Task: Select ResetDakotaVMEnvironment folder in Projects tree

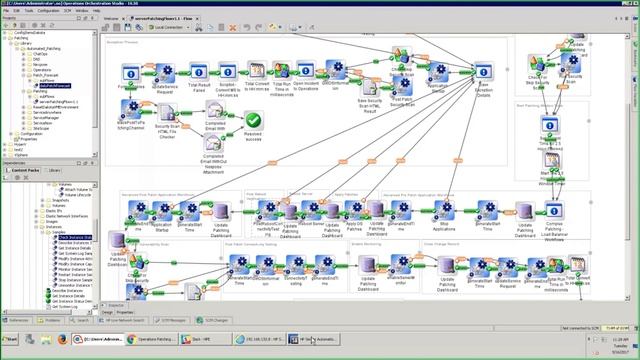Action: 53,107
